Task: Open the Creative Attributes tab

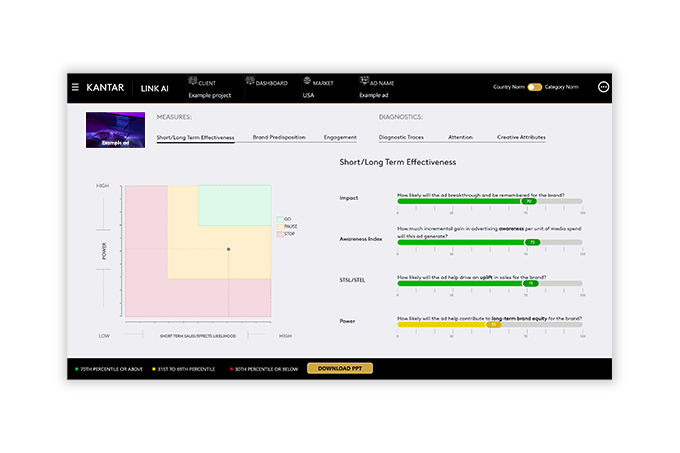Action: (521, 137)
